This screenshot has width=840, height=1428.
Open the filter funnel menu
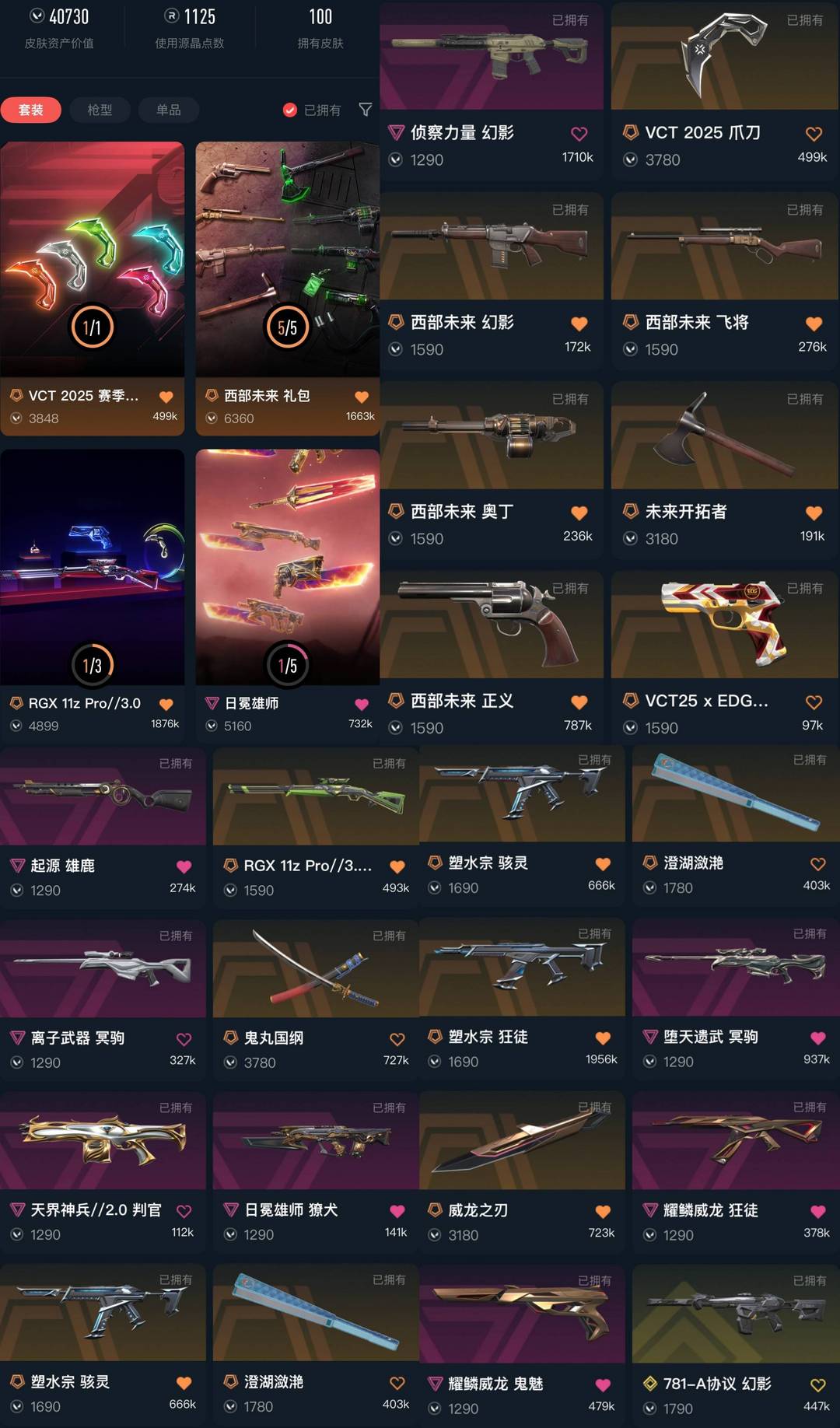[365, 110]
